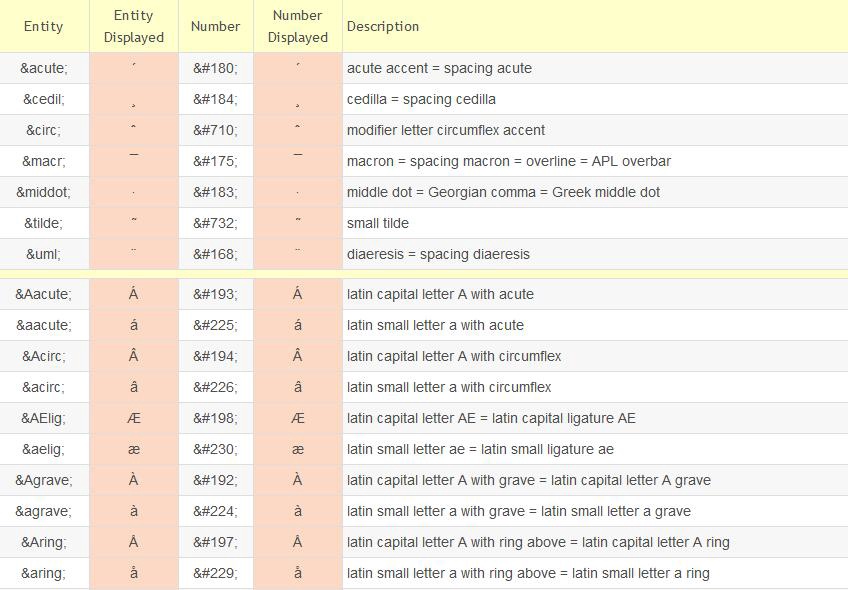This screenshot has width=848, height=590.
Task: Click the æ glyph in Number Displayed column
Action: (298, 449)
